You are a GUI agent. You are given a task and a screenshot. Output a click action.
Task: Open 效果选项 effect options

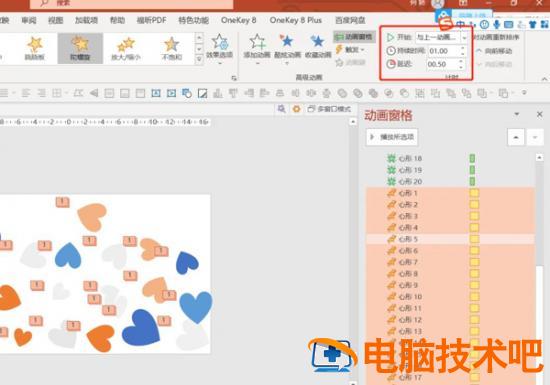click(220, 49)
